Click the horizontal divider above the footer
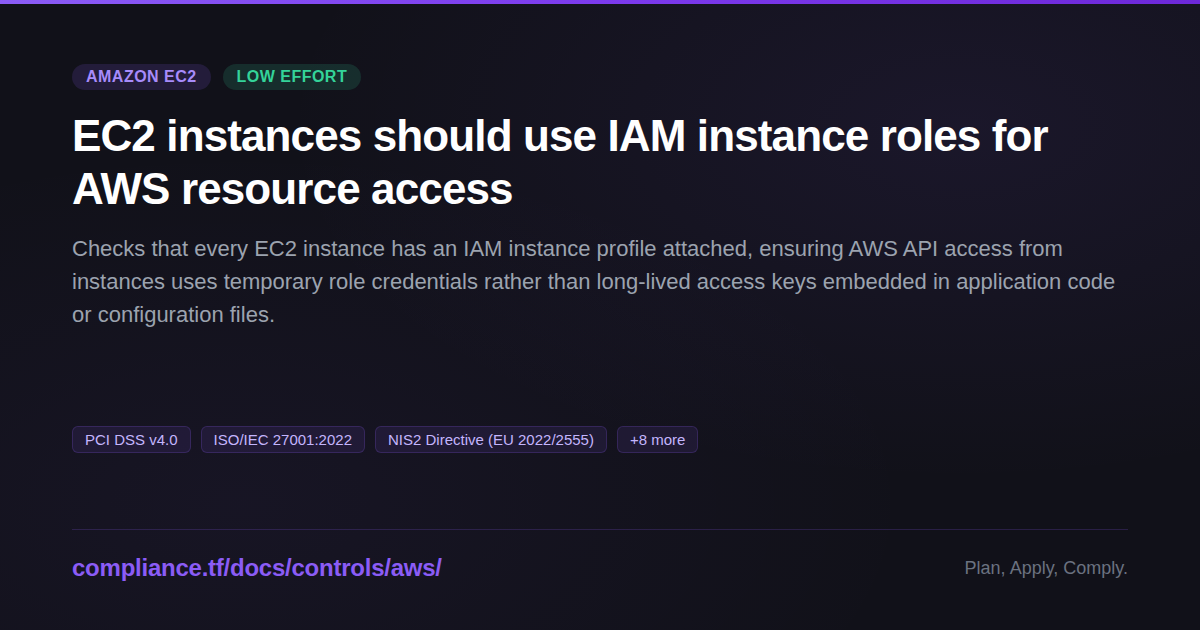1200x630 pixels. 600,529
